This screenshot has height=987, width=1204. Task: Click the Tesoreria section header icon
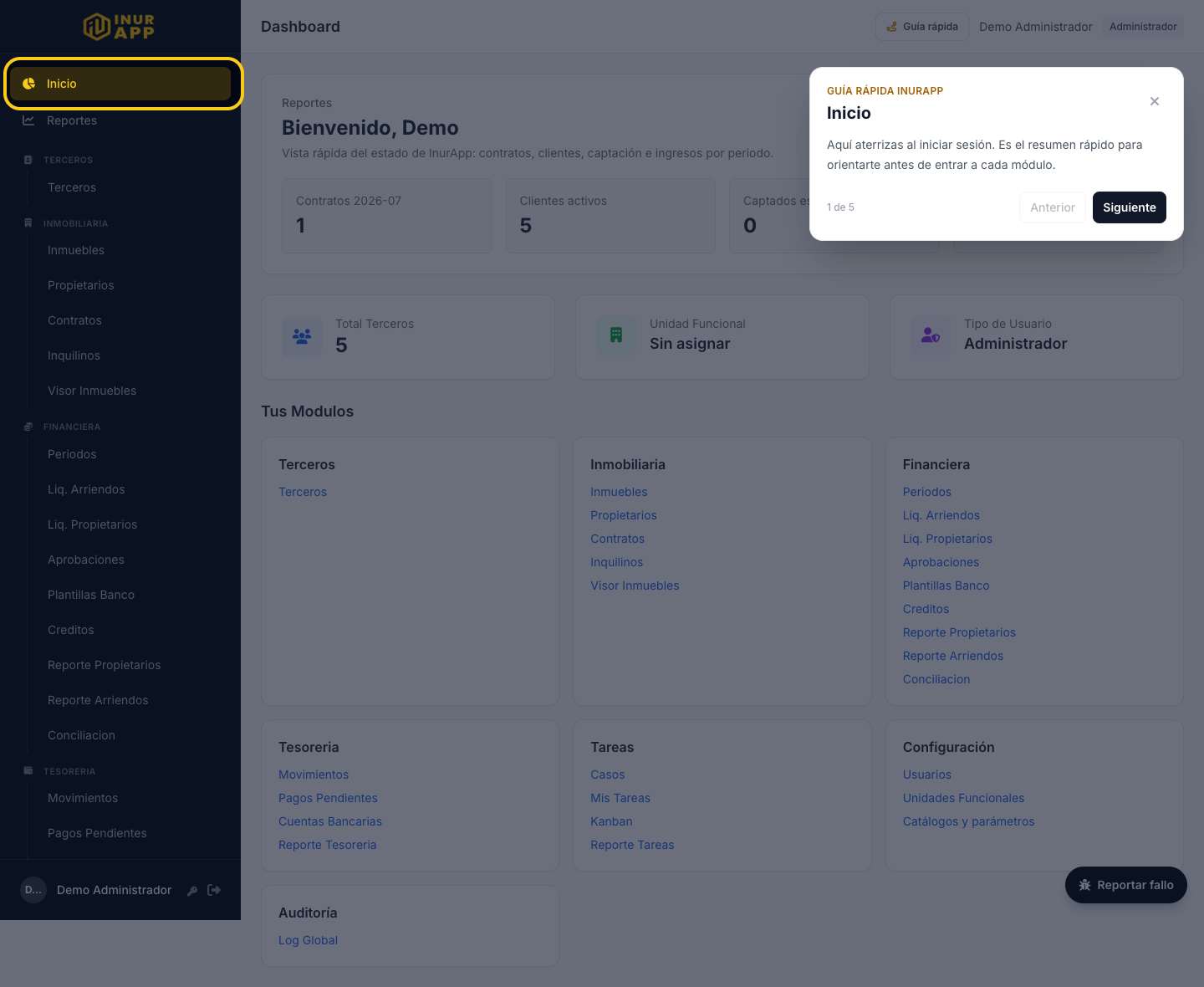click(28, 770)
